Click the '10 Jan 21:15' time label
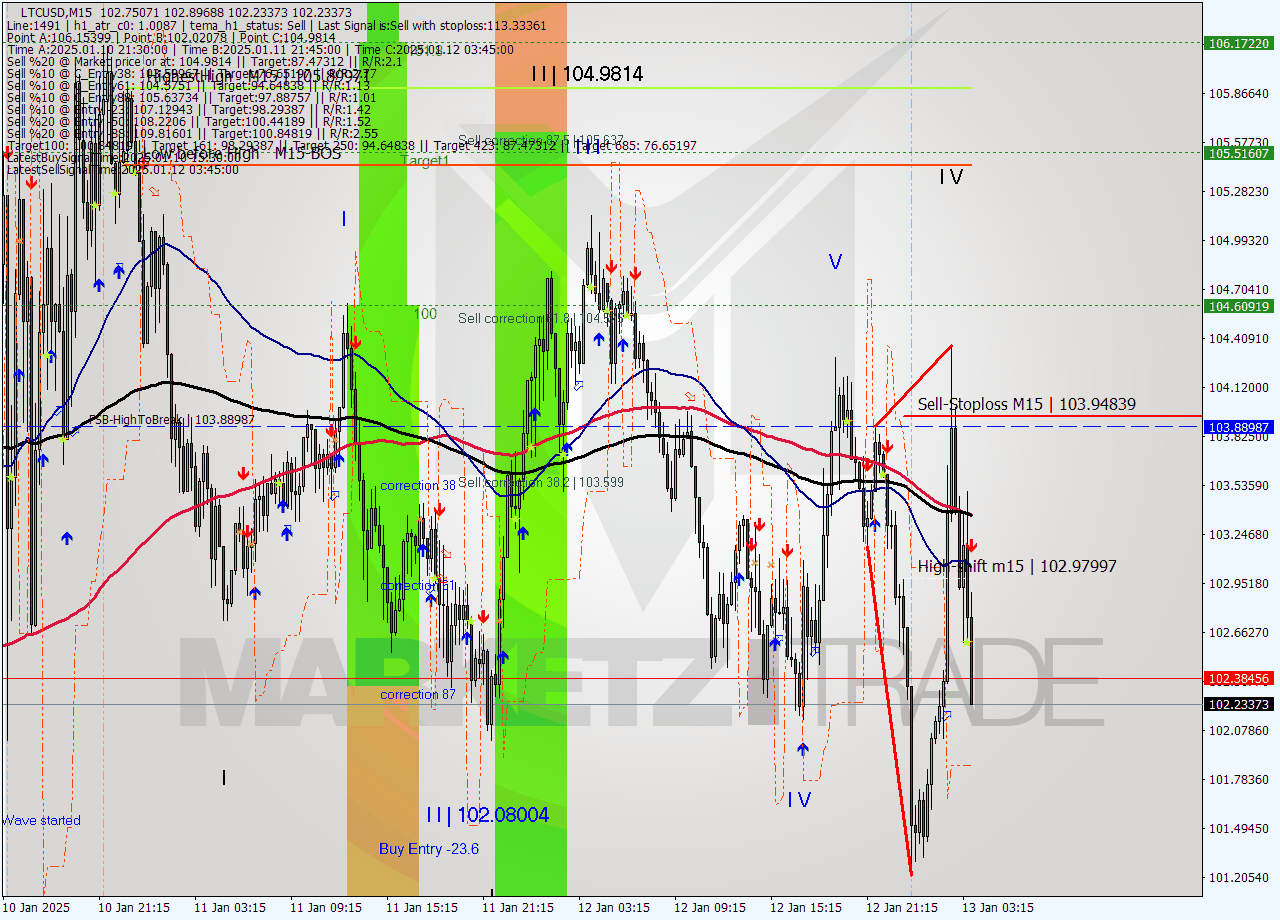Image resolution: width=1280 pixels, height=920 pixels. [134, 908]
